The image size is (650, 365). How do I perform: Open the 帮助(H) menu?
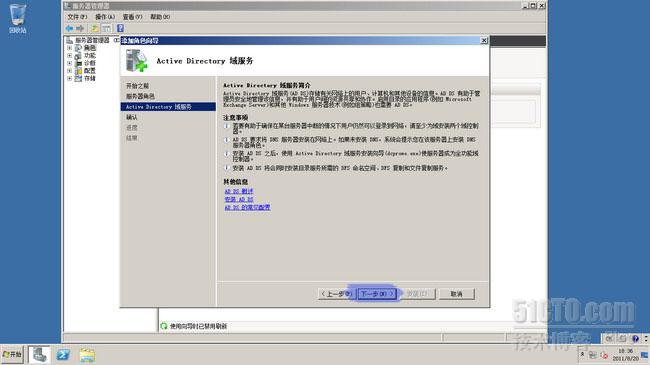click(x=160, y=17)
